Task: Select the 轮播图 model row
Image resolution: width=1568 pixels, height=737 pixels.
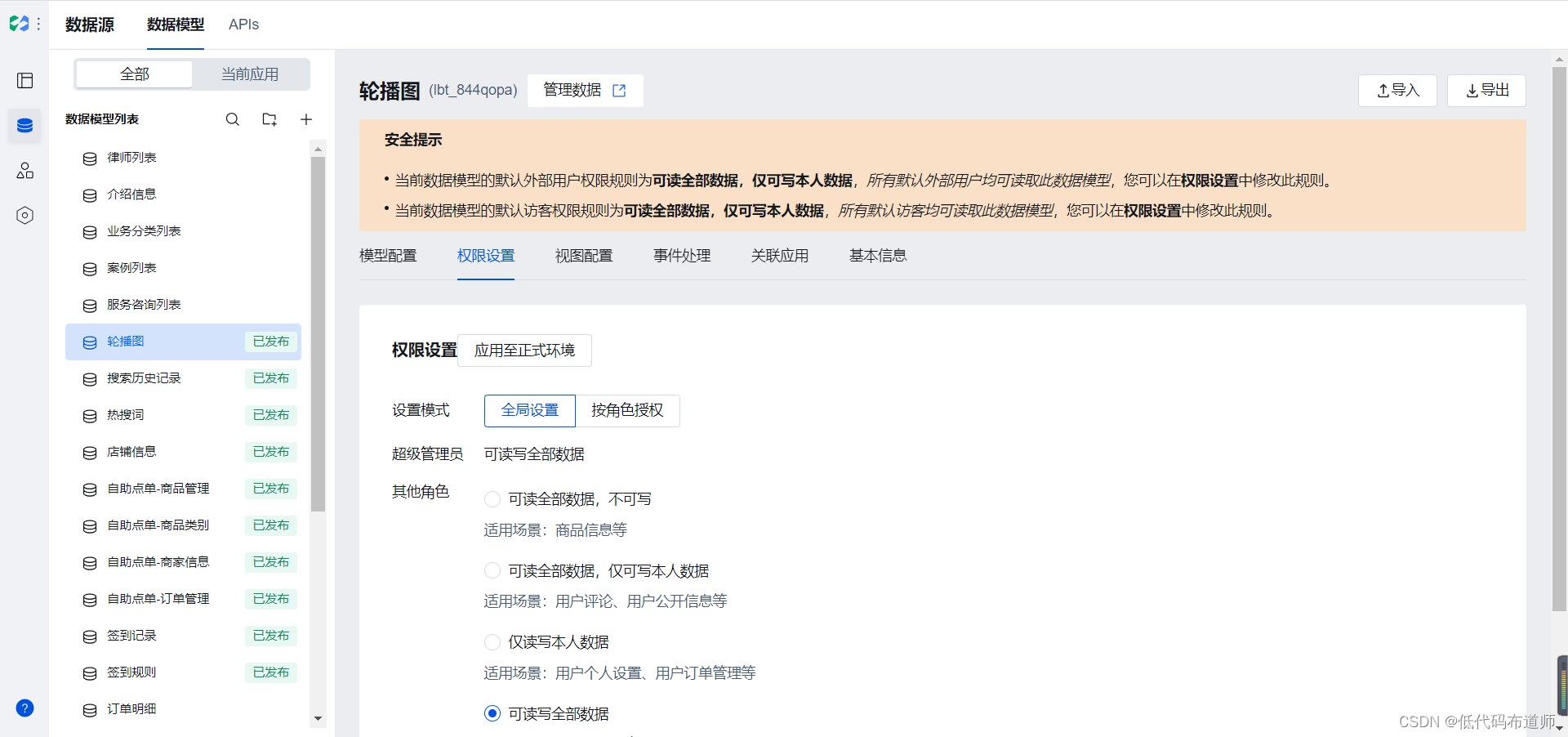Action: tap(183, 342)
